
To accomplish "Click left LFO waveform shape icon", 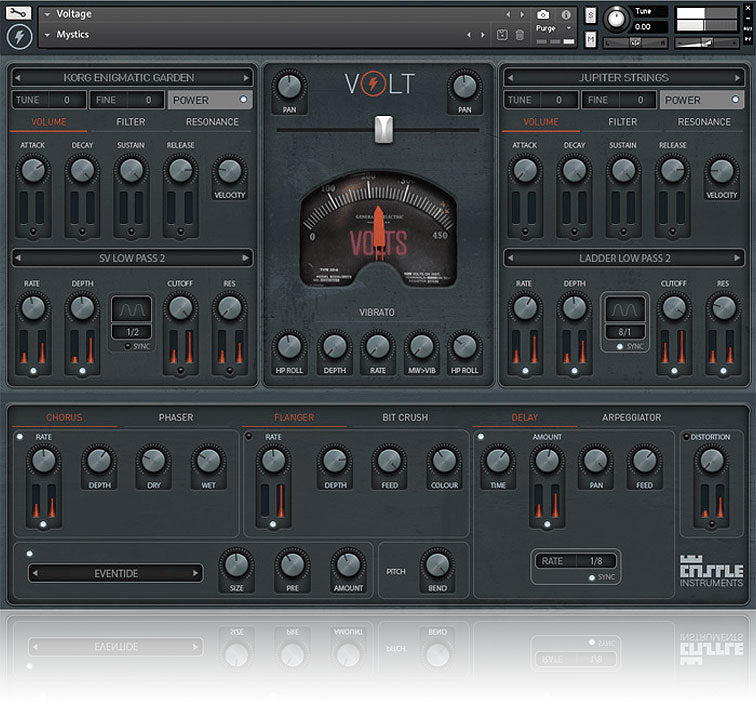I will (x=132, y=310).
